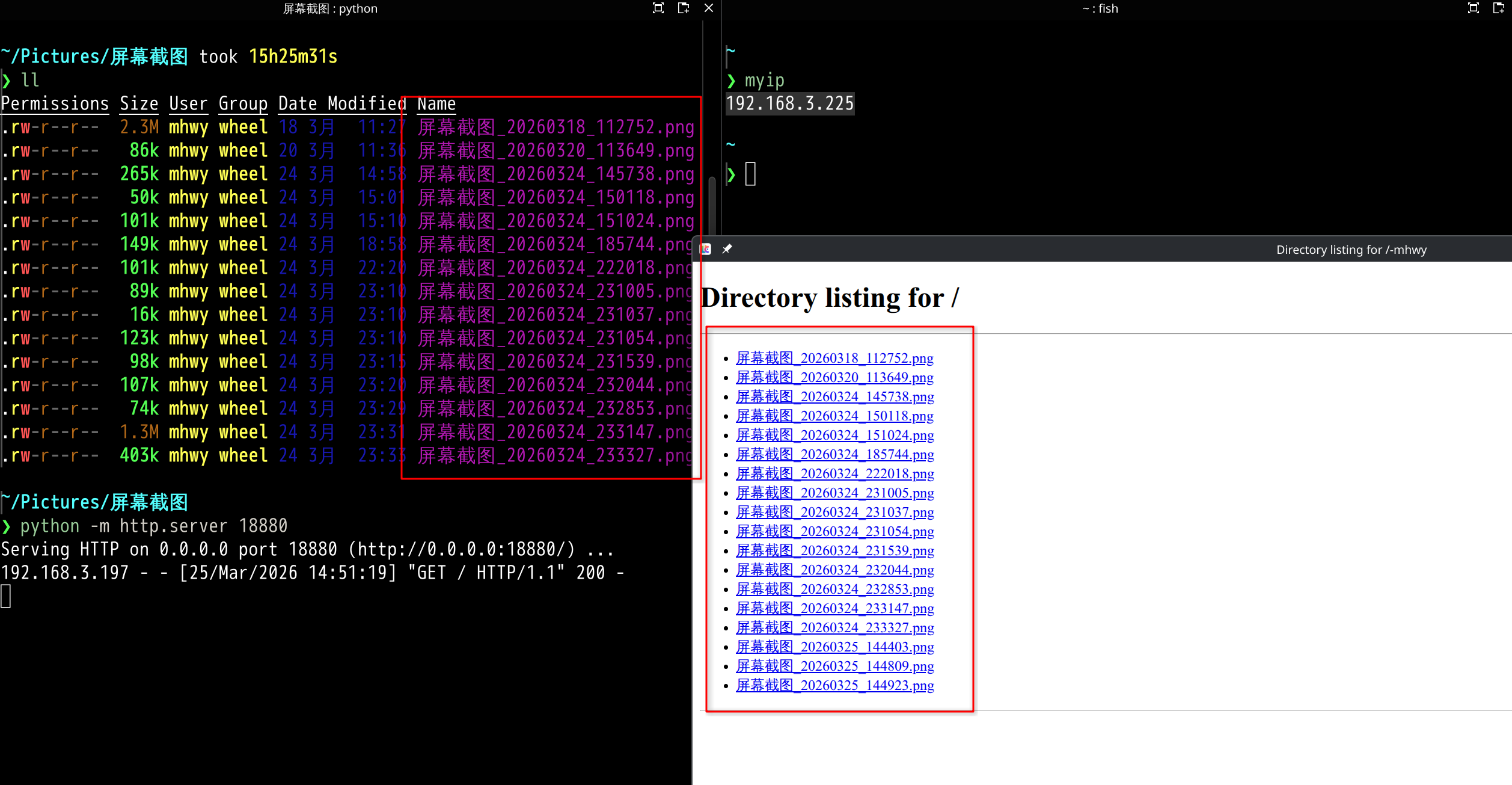Click the ll command in python terminal
Screen dimensions: 1512x785
[x=30, y=81]
